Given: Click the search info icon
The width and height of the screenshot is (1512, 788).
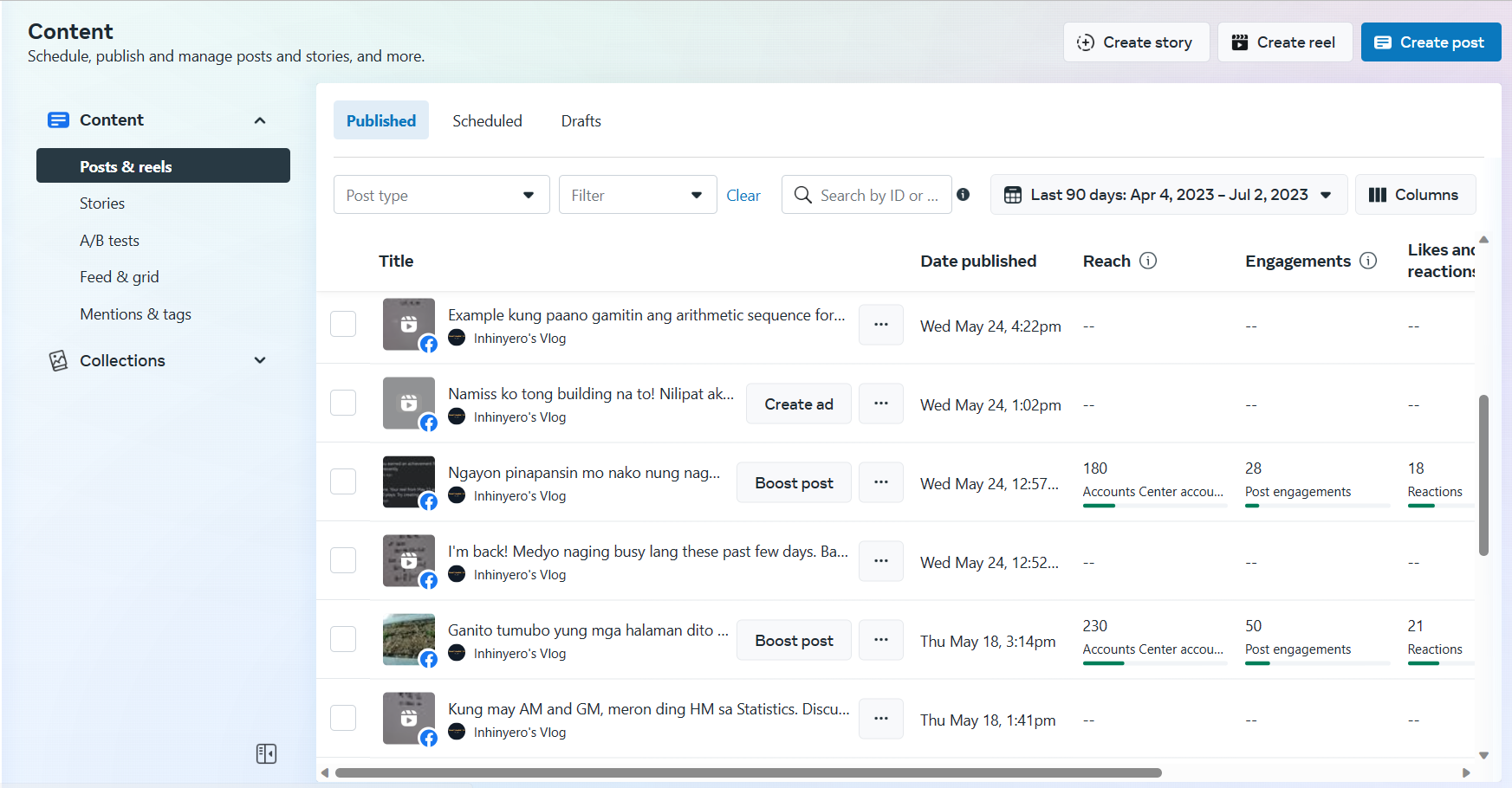Looking at the screenshot, I should [x=963, y=195].
